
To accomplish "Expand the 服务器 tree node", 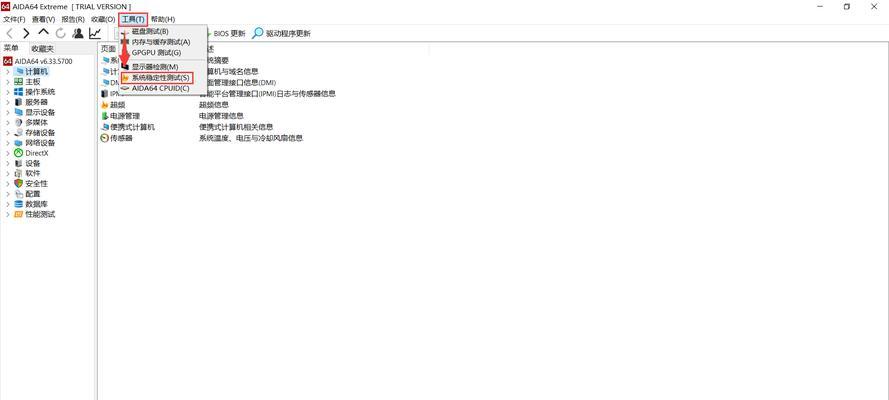I will coord(8,103).
